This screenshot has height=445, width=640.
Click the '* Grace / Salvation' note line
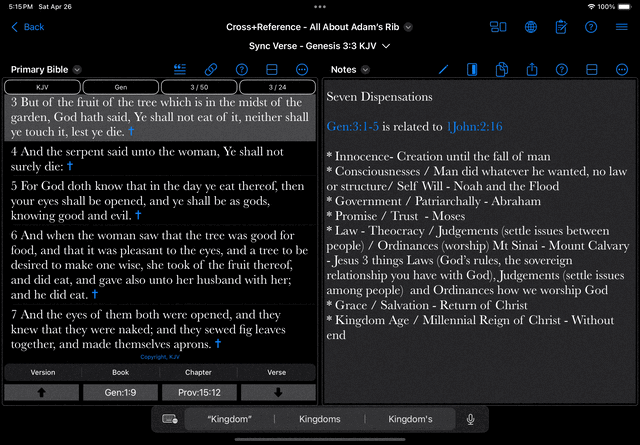(427, 305)
